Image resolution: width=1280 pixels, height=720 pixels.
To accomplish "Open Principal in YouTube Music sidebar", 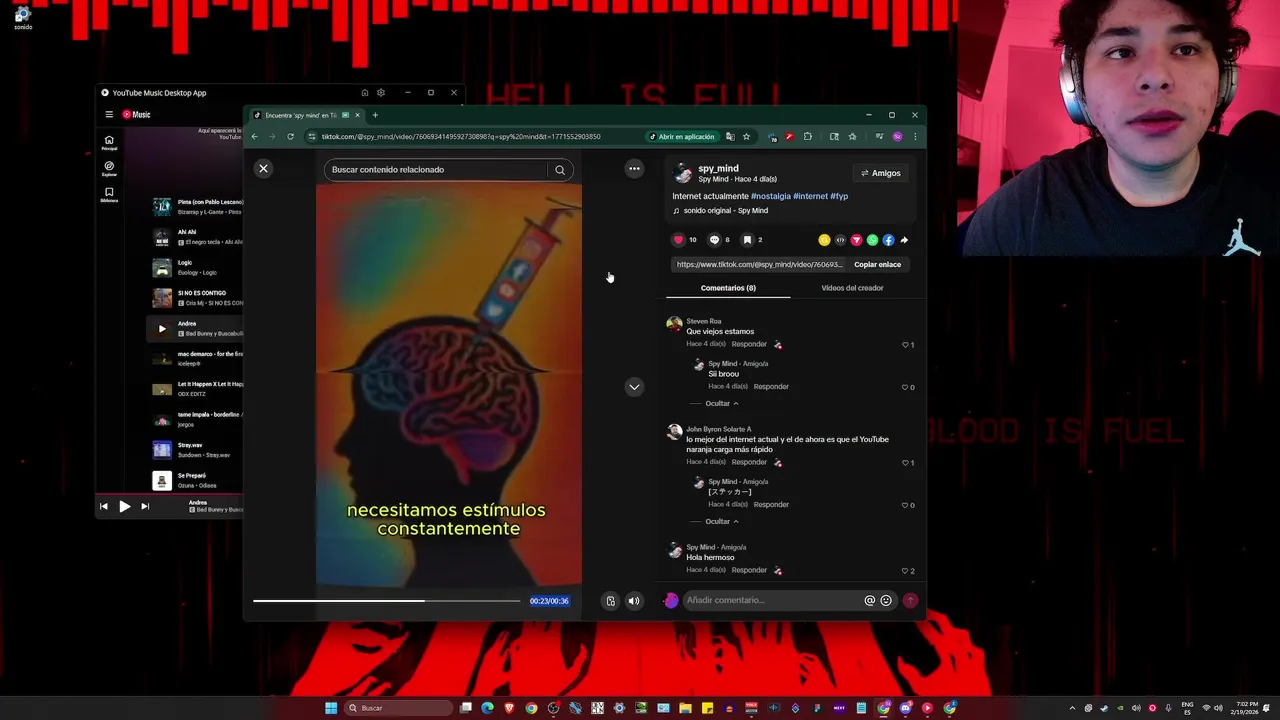I will point(109,142).
